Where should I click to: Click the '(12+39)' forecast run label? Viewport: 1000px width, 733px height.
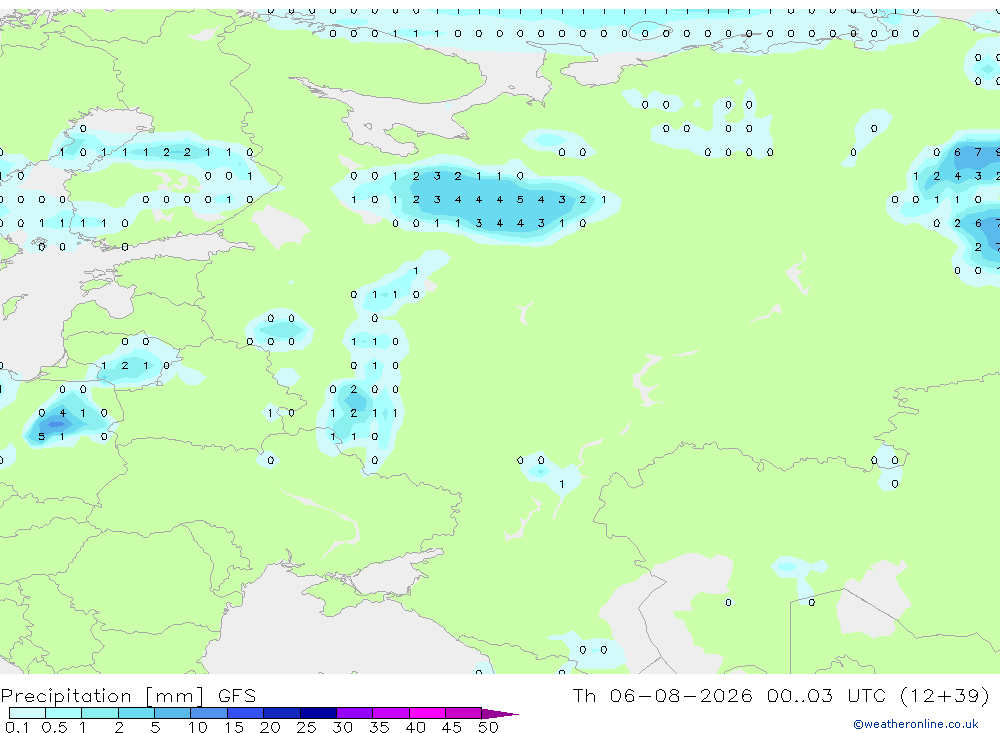point(945,695)
